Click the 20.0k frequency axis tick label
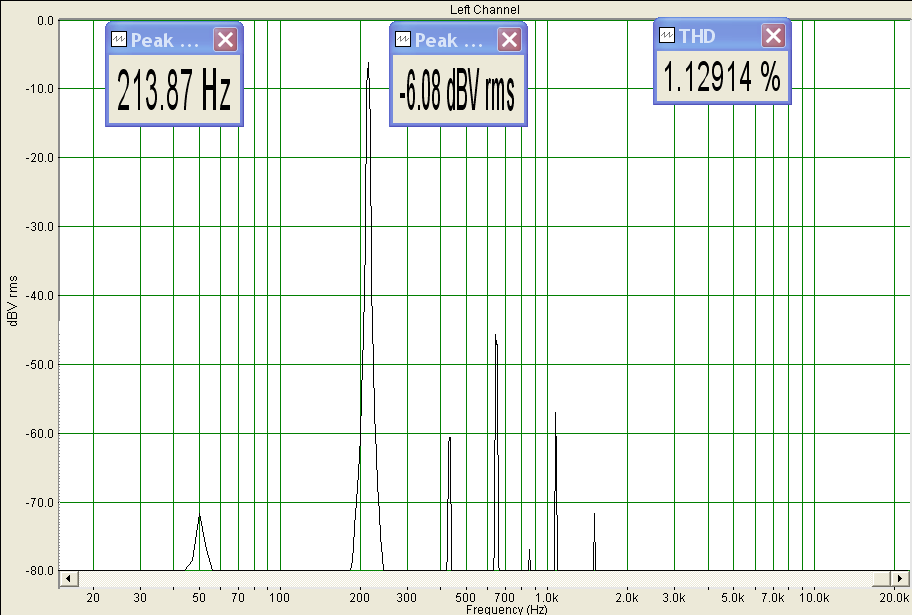 point(894,597)
